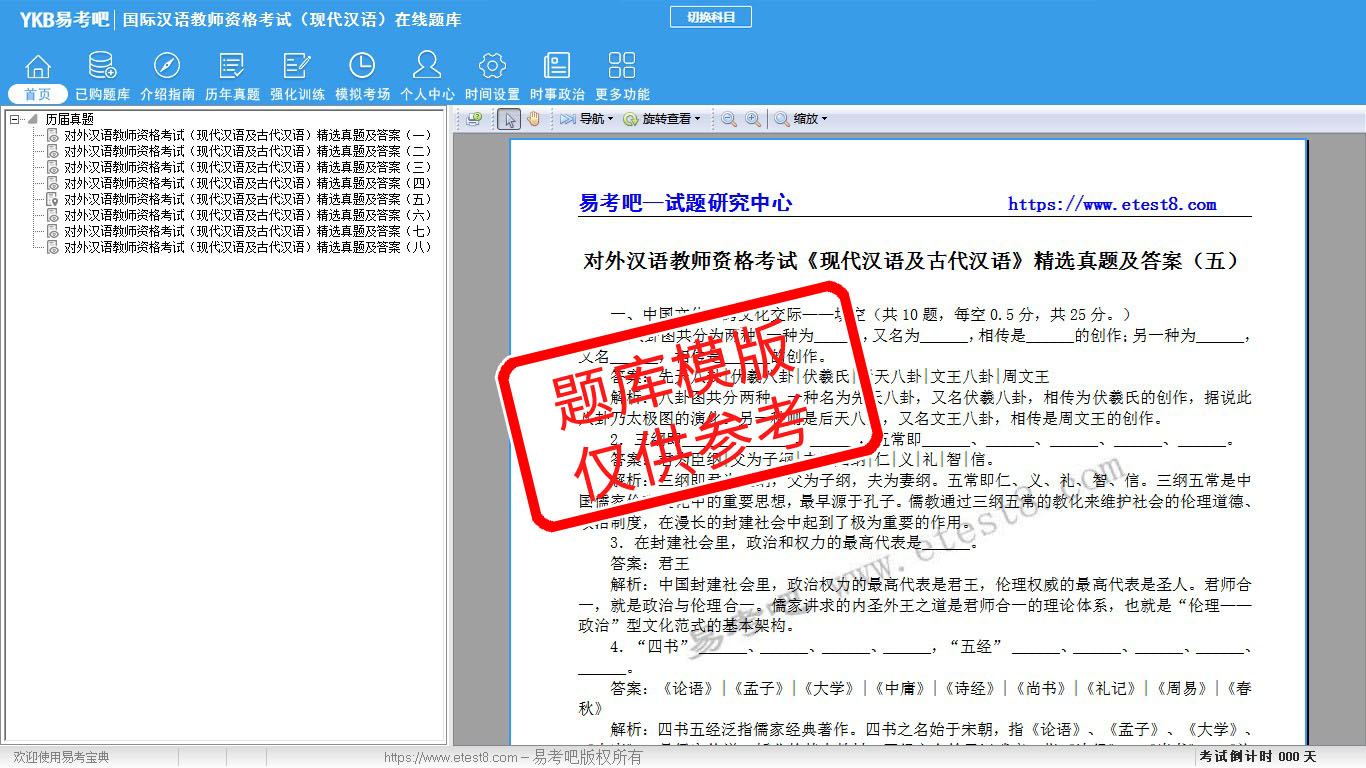
Task: Click the zoom out magnifier
Action: coord(729,119)
